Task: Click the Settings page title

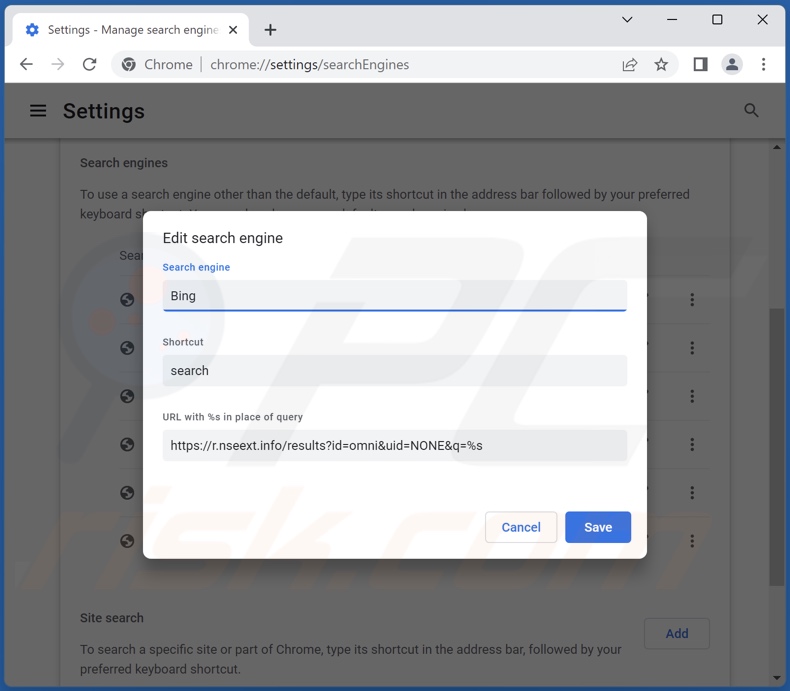Action: (x=104, y=111)
